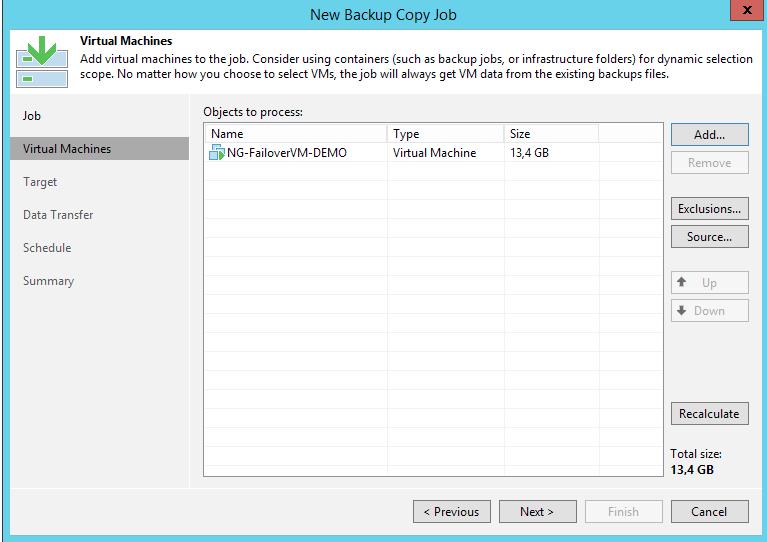This screenshot has height=542, width=767.
Task: Proceed with the Next button
Action: point(538,512)
